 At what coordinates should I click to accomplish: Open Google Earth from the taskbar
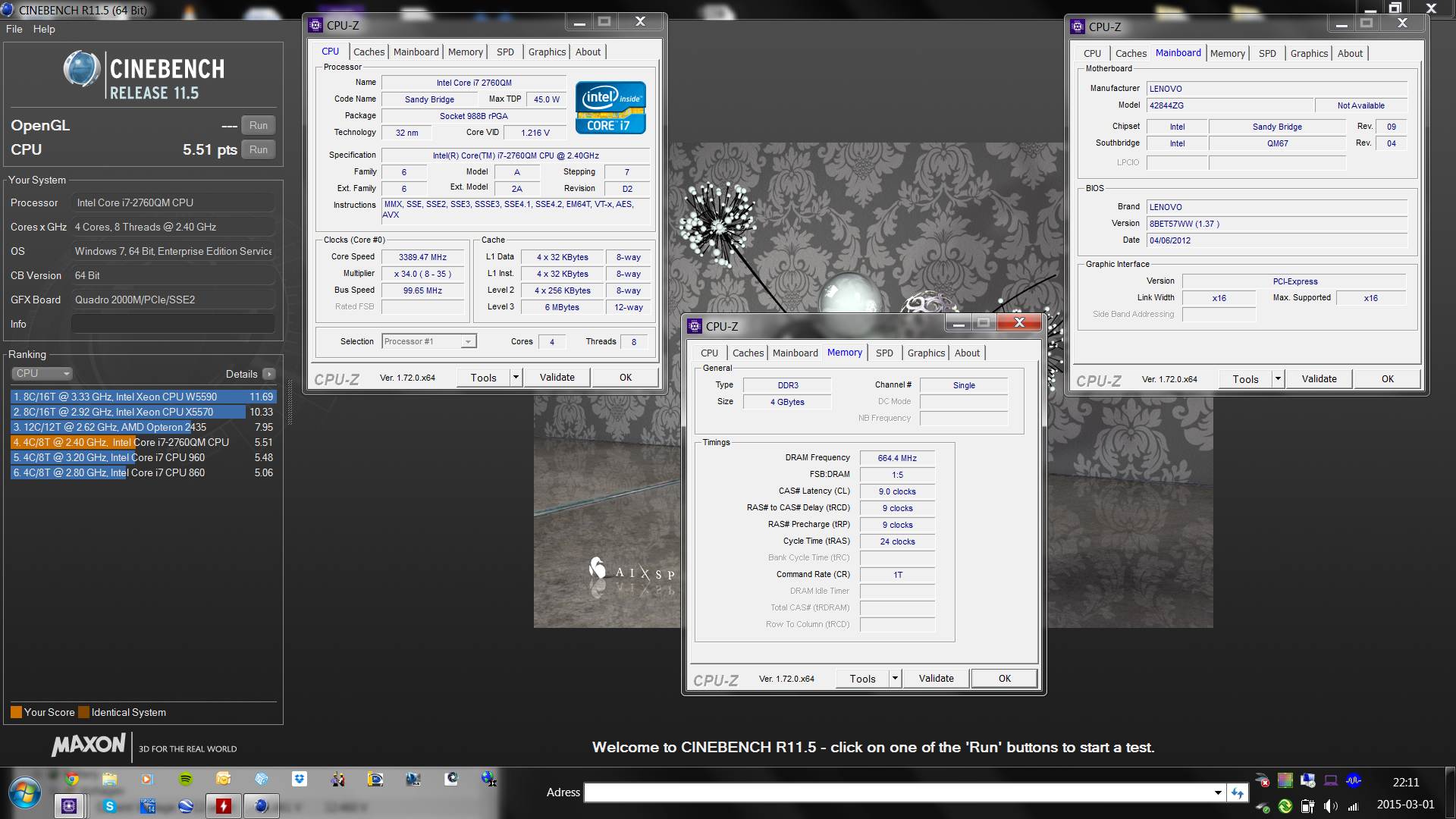pyautogui.click(x=186, y=805)
